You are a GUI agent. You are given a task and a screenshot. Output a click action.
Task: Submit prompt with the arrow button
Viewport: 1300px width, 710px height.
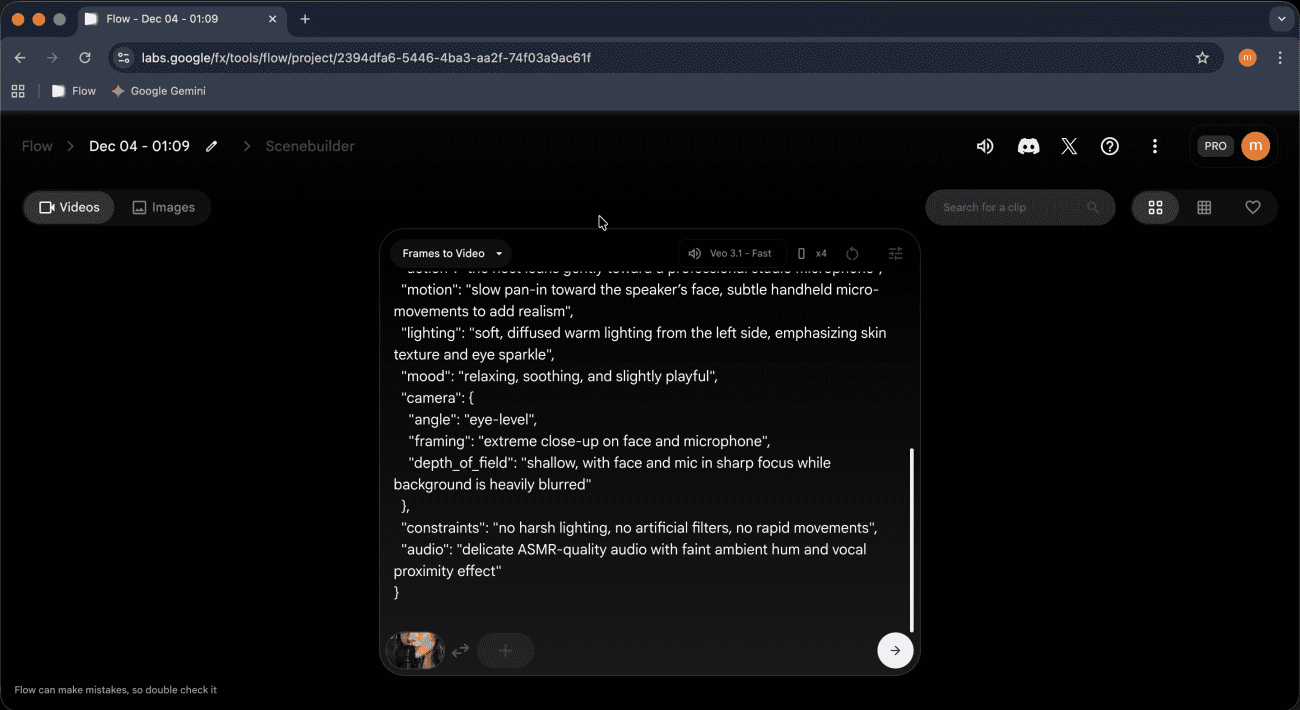[894, 650]
